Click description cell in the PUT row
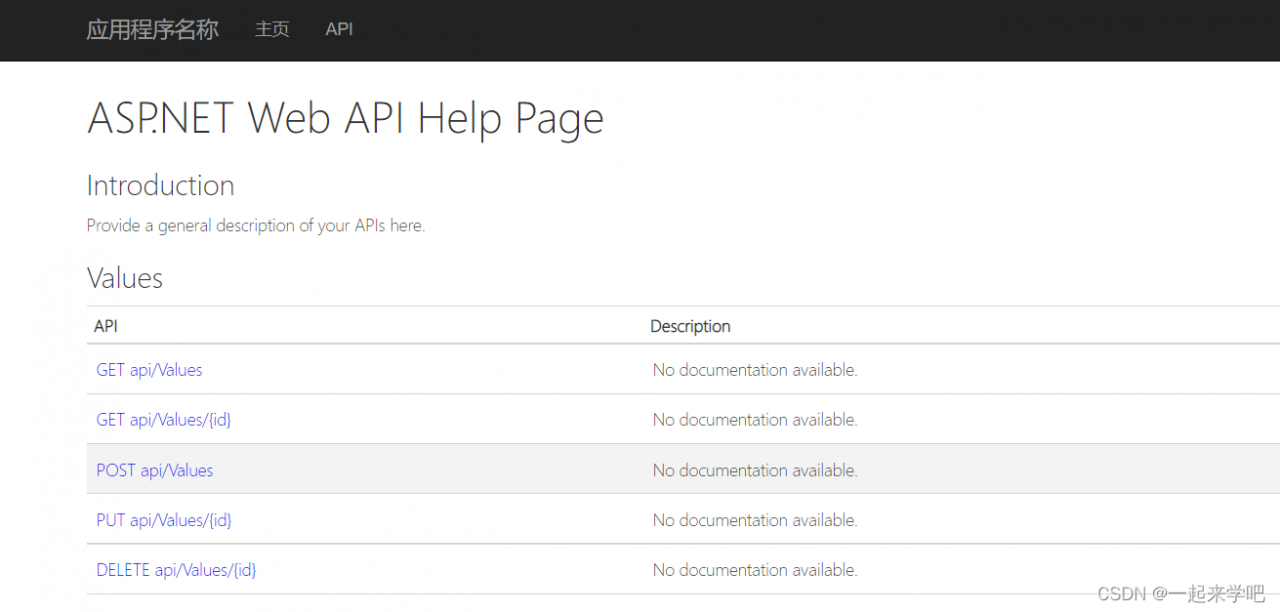 755,520
